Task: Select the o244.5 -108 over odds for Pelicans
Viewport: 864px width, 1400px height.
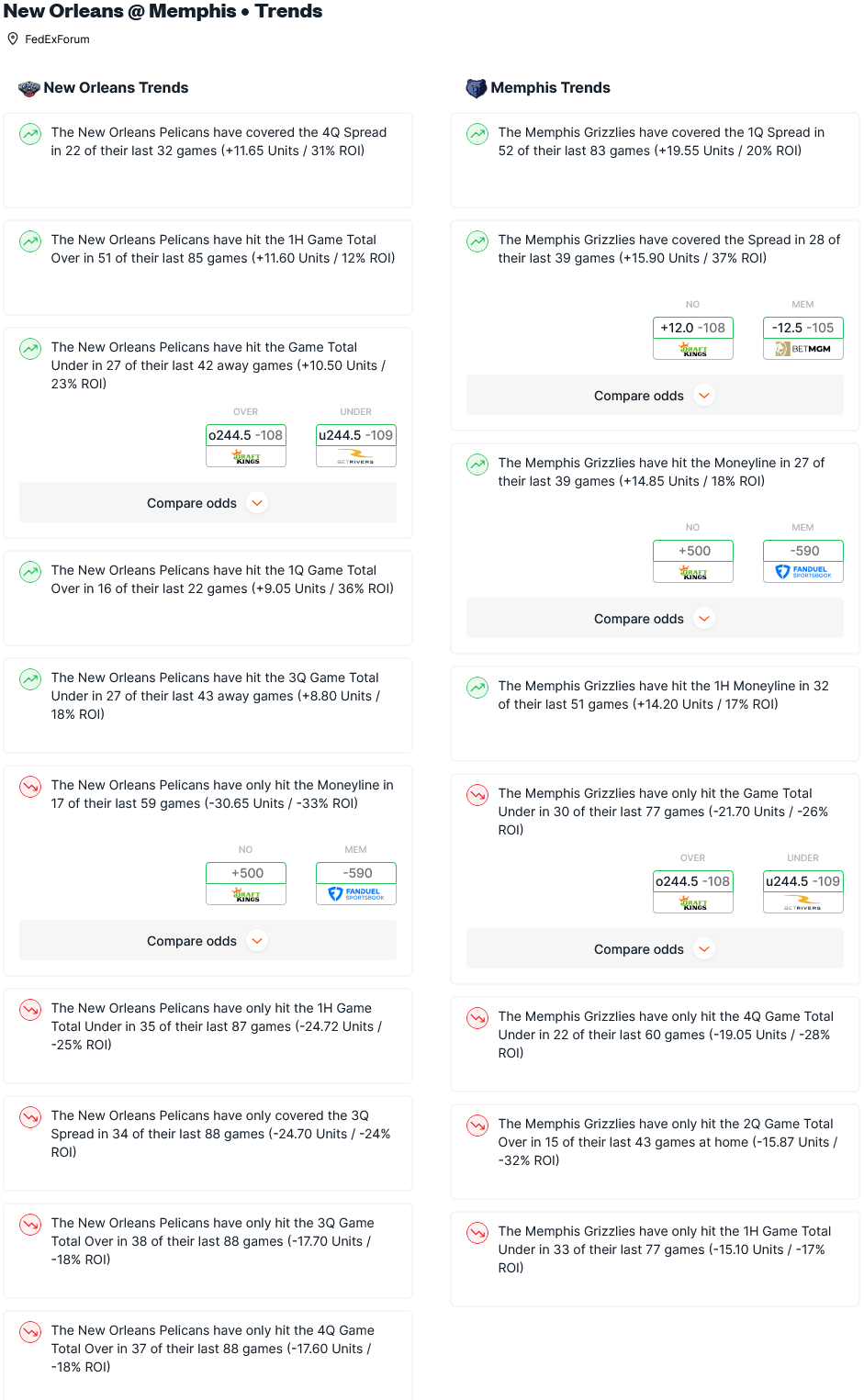Action: tap(246, 435)
